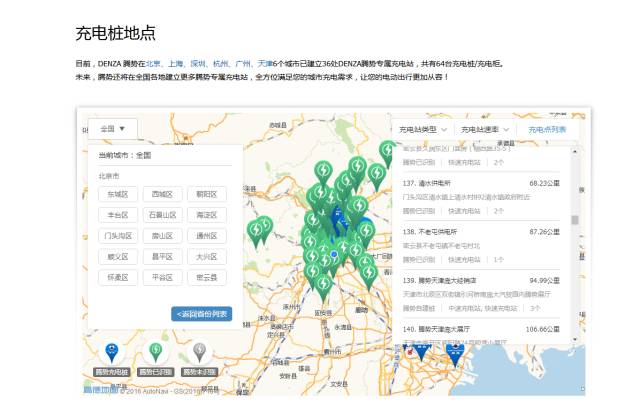Click the blue current-location dot on the map
Screen dimensions: 640x415
[x=334, y=254]
